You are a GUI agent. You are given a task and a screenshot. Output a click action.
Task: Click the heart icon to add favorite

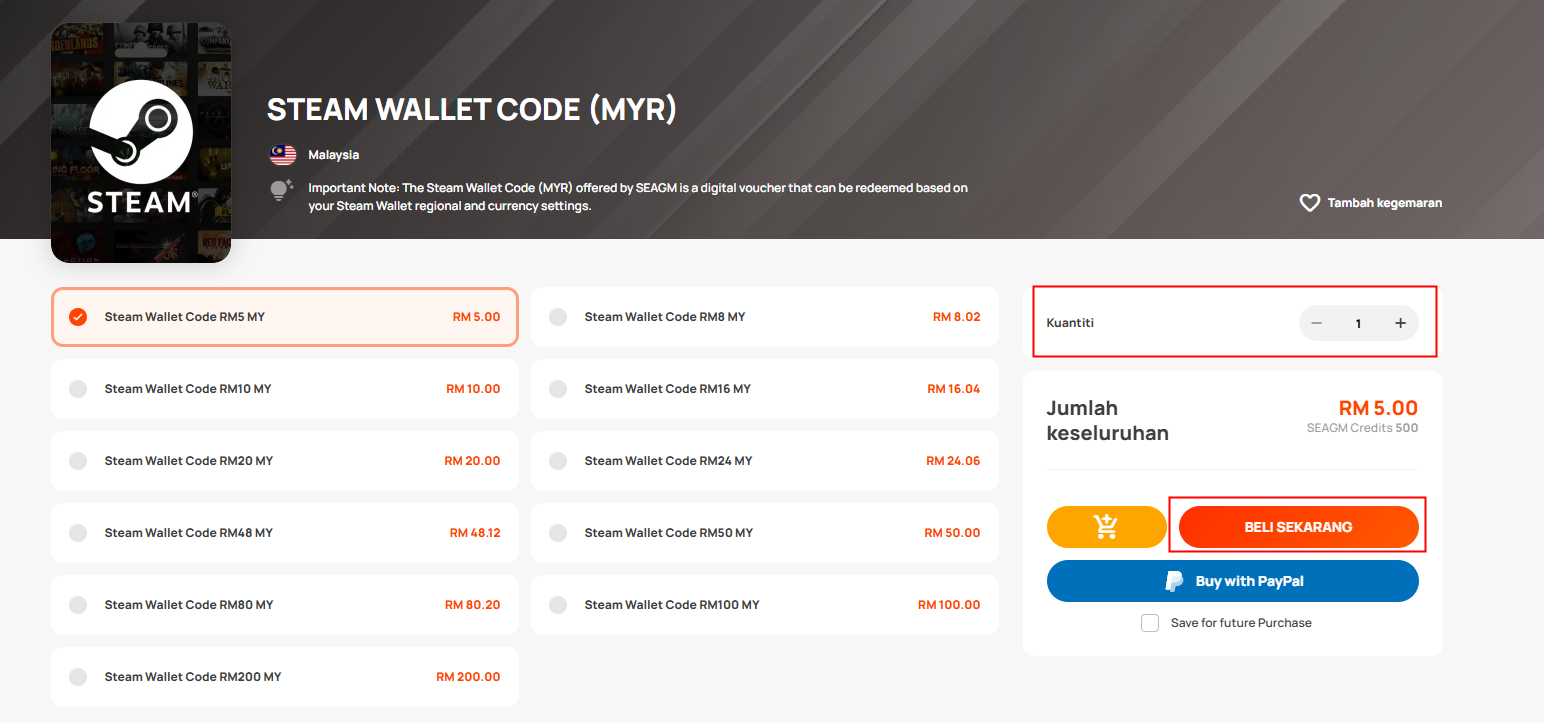(x=1309, y=203)
